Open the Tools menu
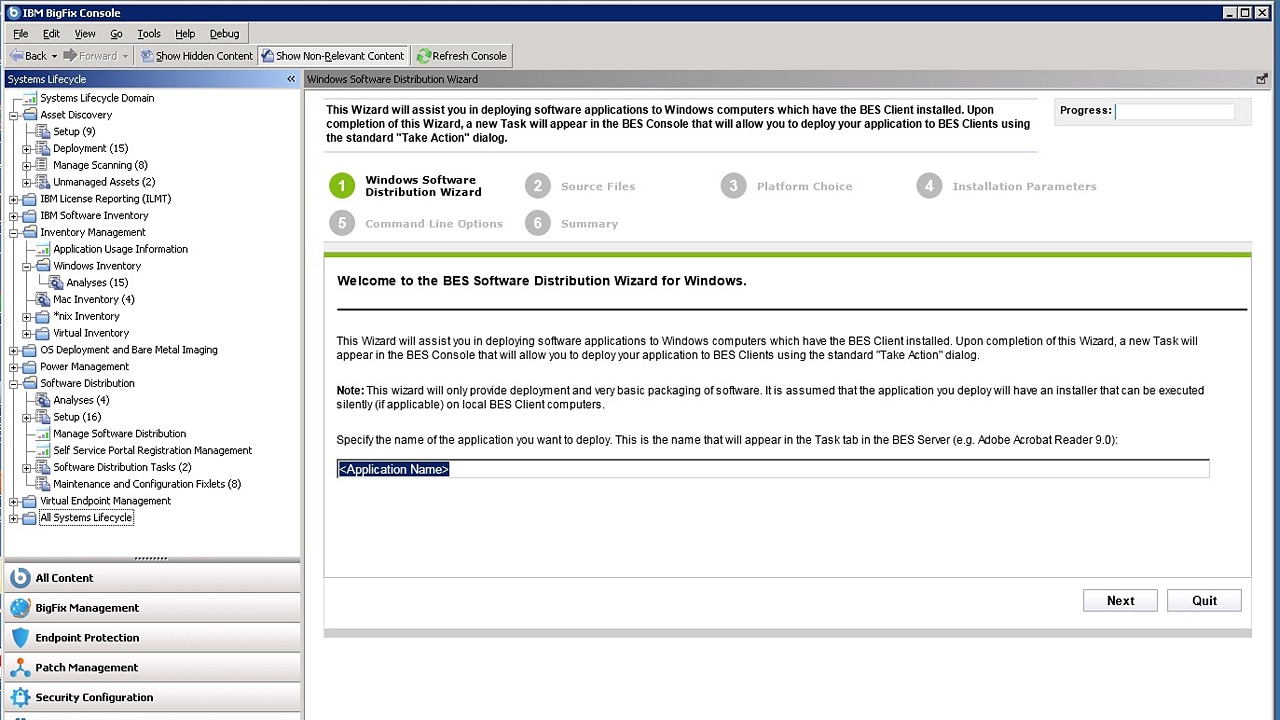Viewport: 1280px width, 720px height. click(x=149, y=34)
